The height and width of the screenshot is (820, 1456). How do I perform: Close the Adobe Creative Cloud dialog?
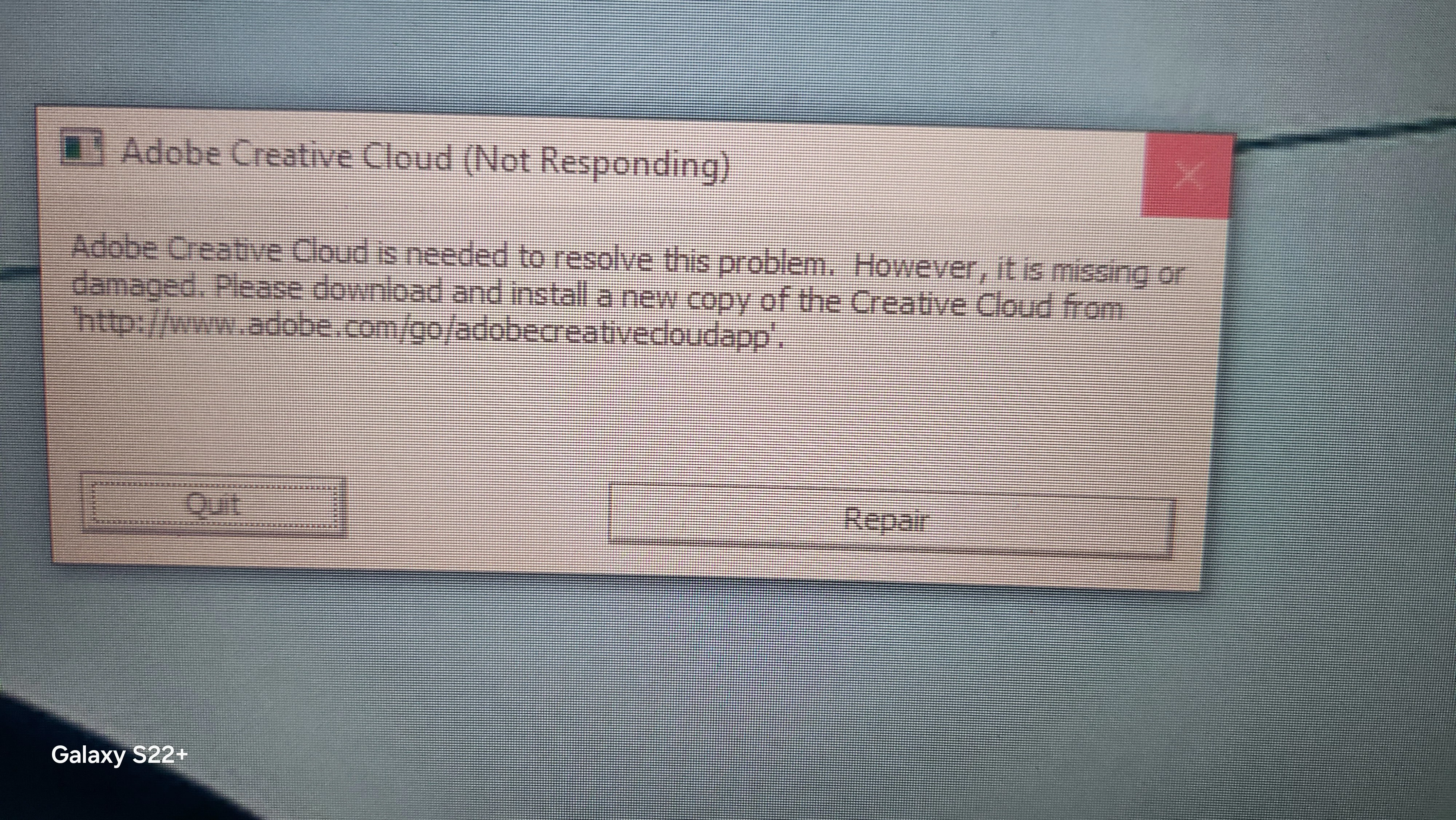(x=1187, y=175)
